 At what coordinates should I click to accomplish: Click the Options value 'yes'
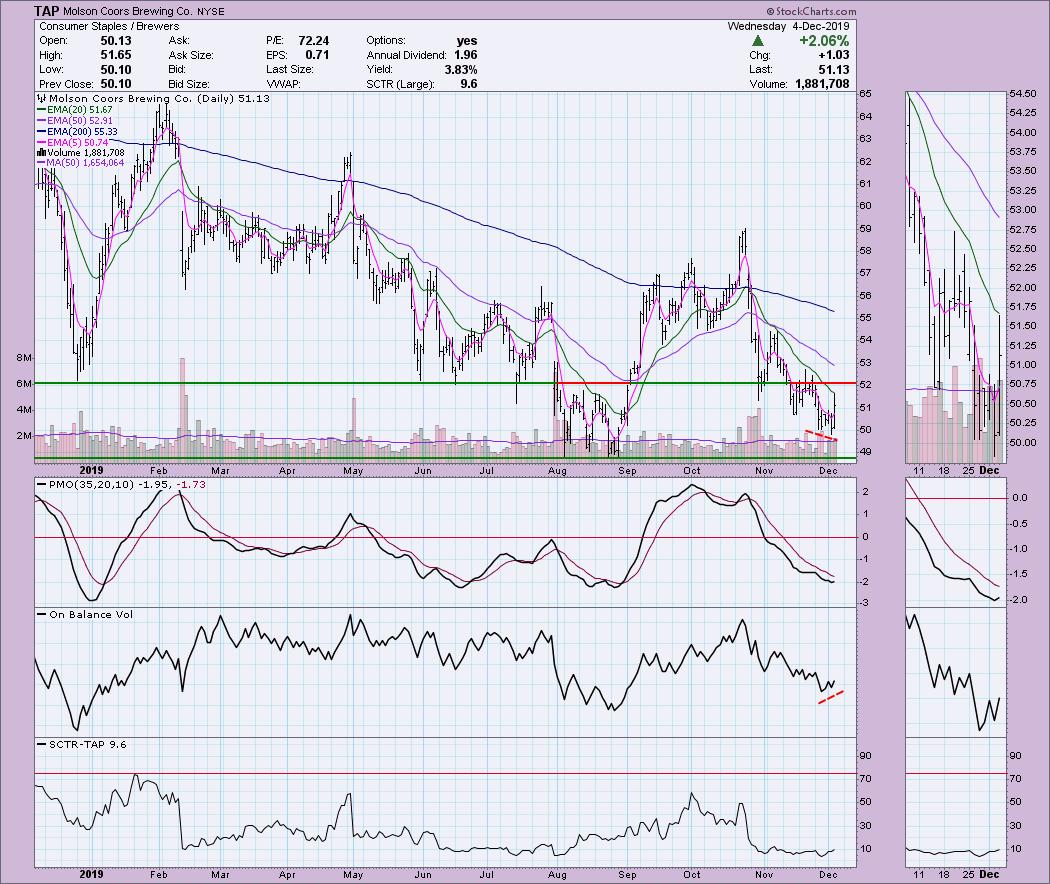[x=467, y=41]
